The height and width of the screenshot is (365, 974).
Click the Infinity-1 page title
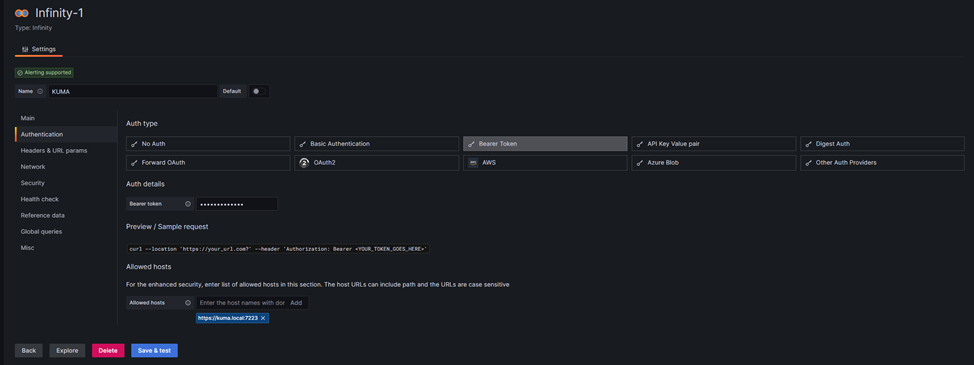click(59, 13)
